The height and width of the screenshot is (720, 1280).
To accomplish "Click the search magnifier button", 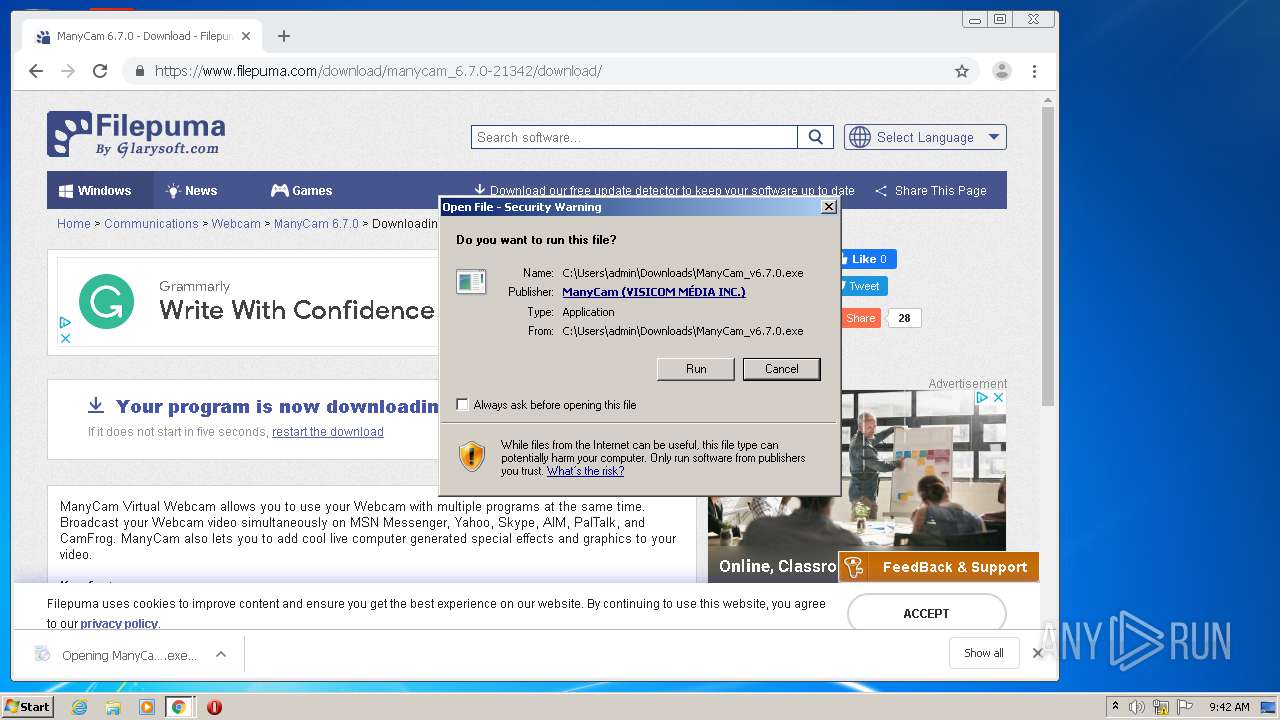I will pyautogui.click(x=815, y=137).
